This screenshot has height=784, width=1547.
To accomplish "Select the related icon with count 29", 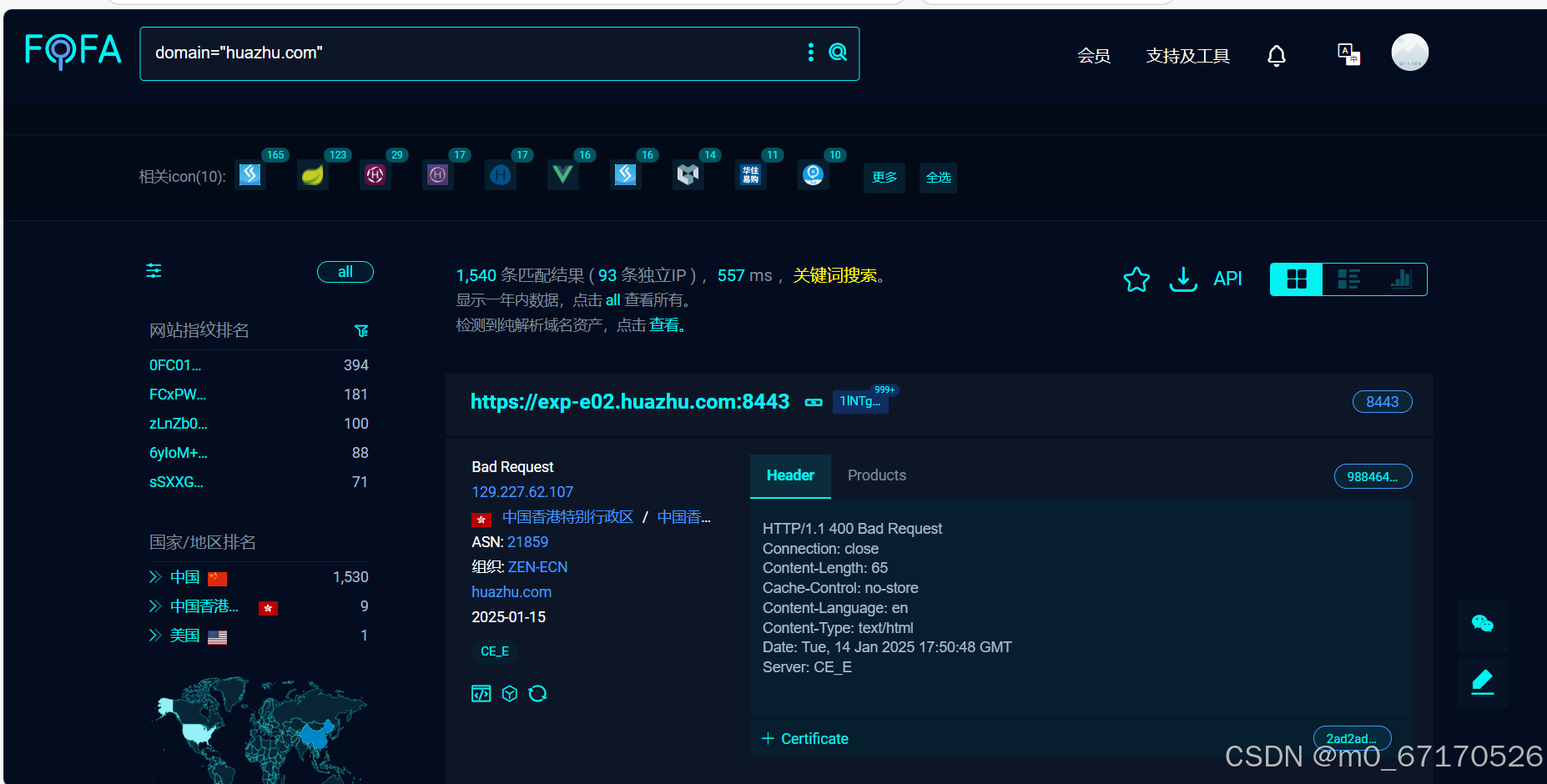I will click(375, 174).
